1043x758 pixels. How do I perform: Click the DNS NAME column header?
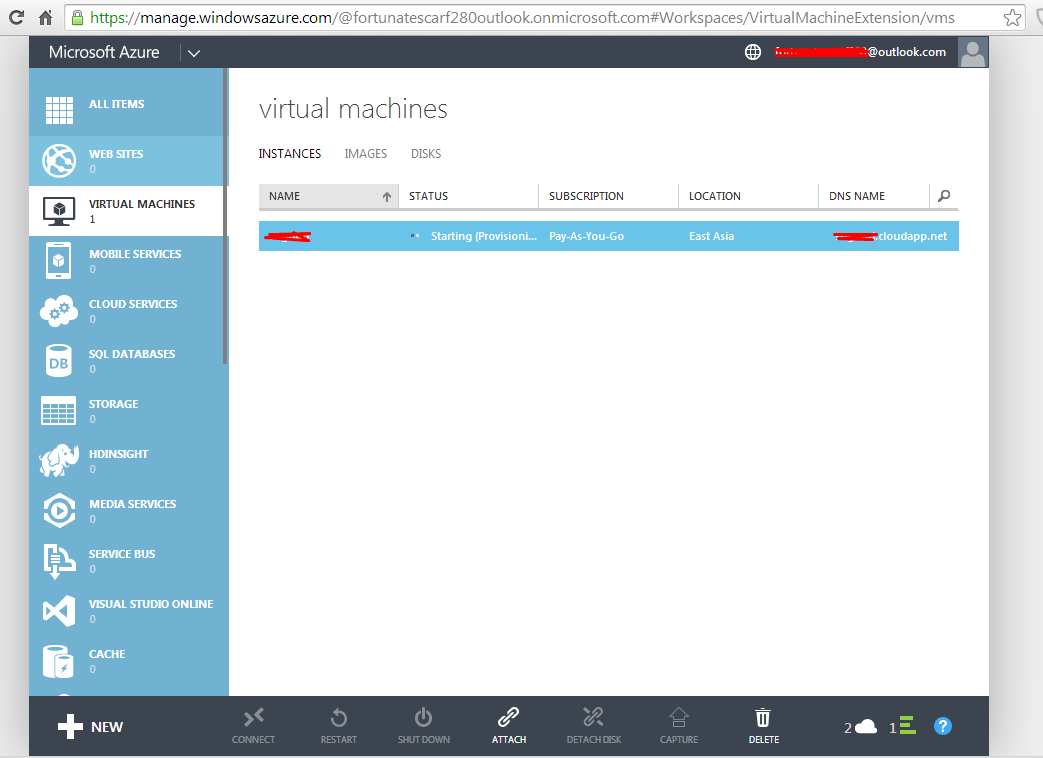(873, 196)
